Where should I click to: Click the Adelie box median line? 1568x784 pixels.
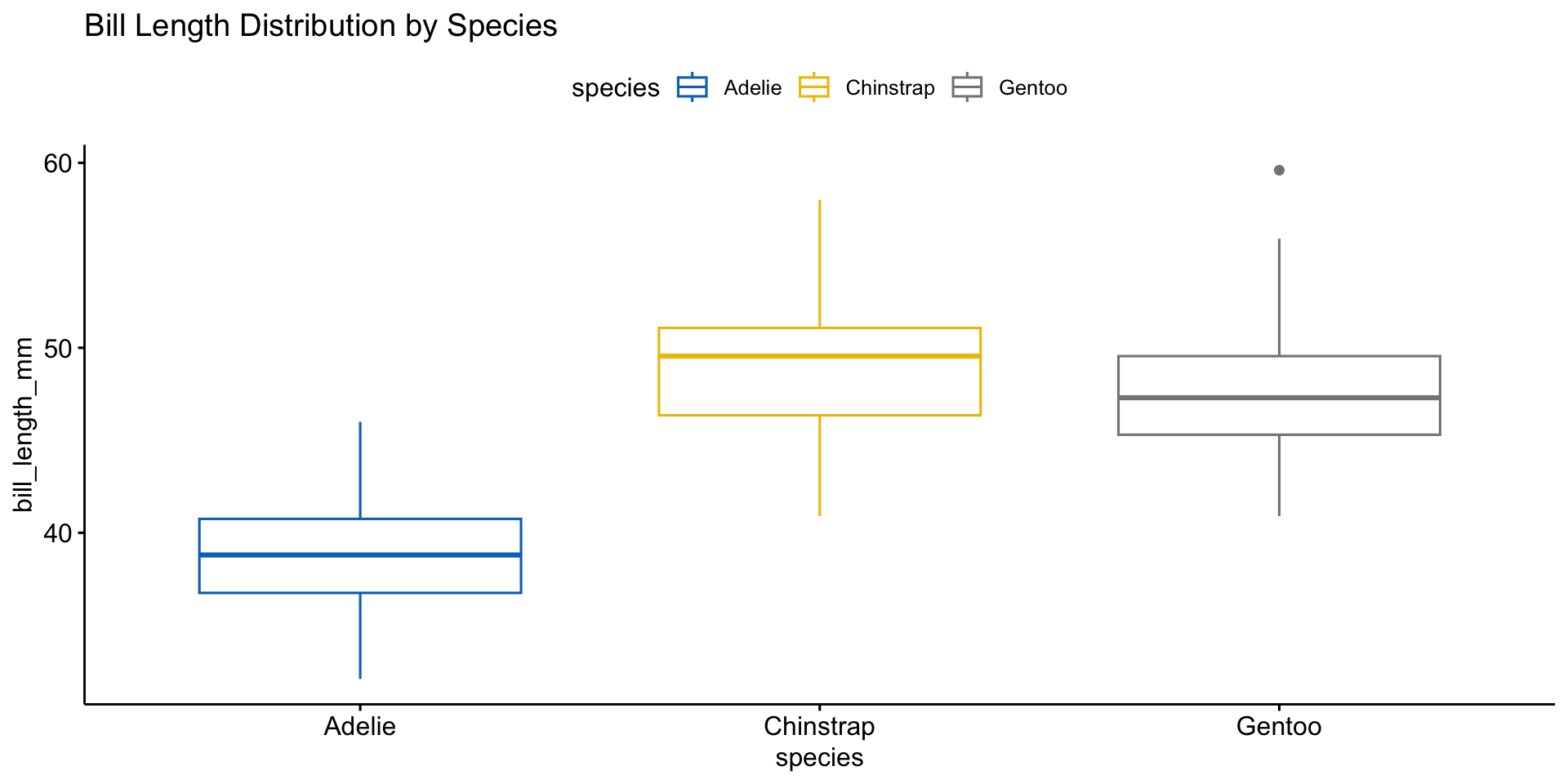pos(360,555)
